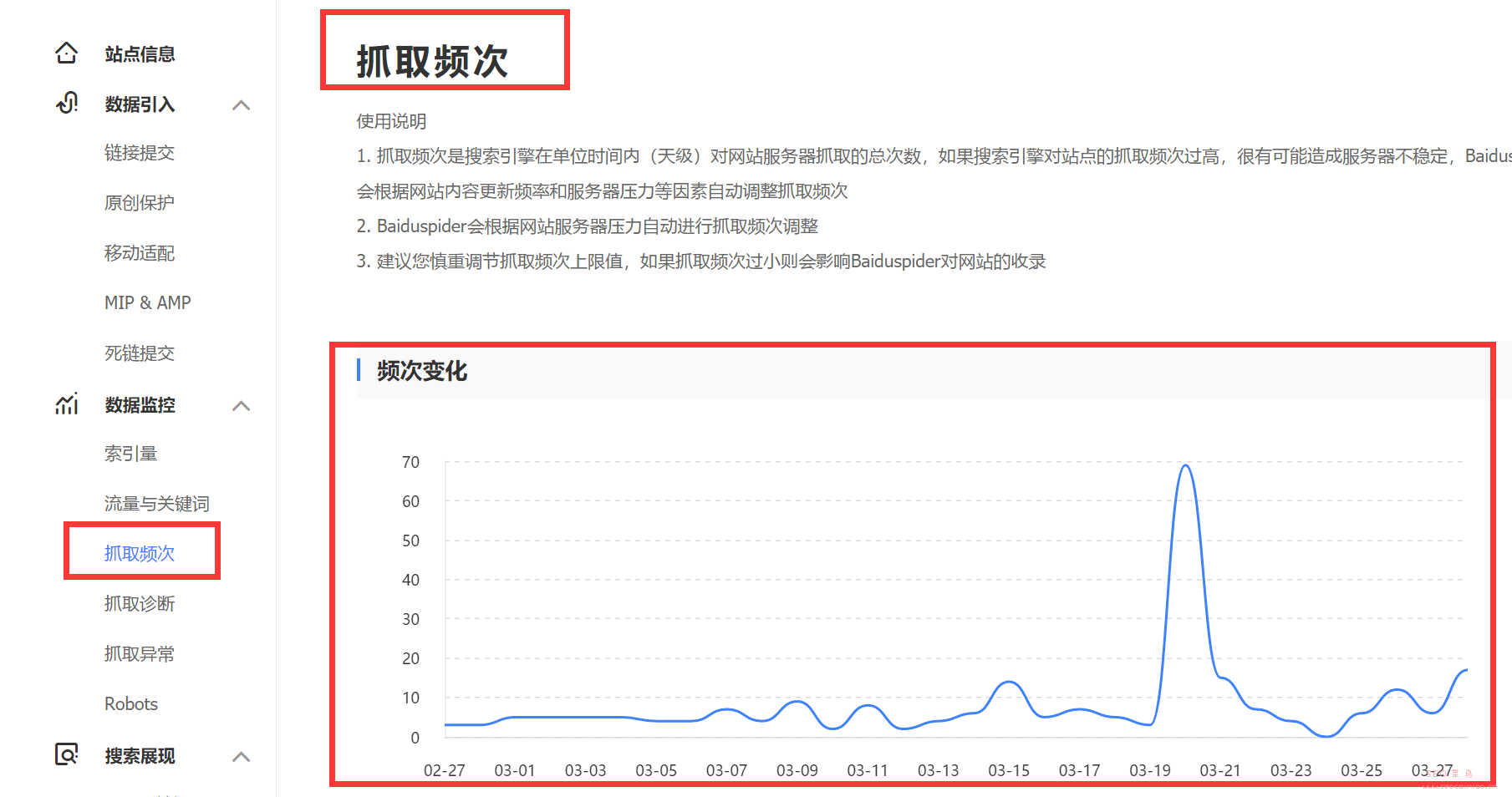1512x797 pixels.
Task: Navigate to MIP & AMP
Action: [148, 302]
